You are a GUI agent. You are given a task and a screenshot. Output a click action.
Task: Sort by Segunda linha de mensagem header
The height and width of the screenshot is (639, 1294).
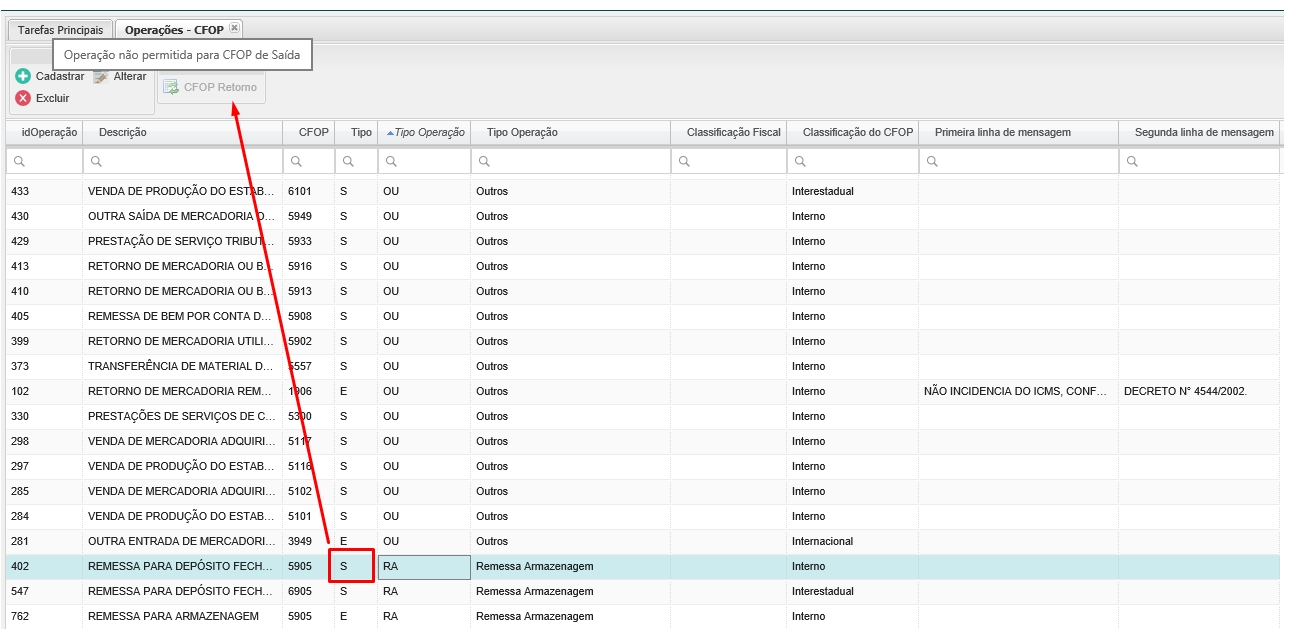point(1200,132)
